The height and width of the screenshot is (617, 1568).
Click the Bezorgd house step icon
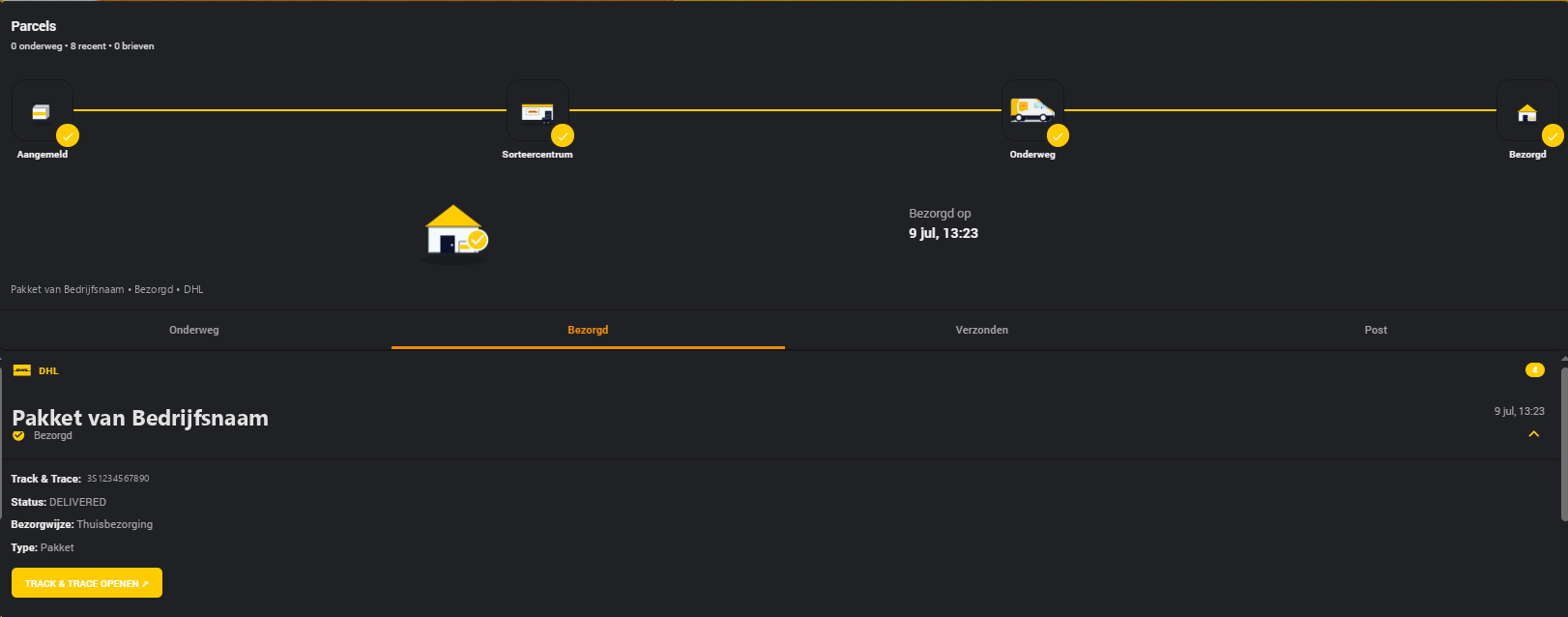pyautogui.click(x=1527, y=110)
